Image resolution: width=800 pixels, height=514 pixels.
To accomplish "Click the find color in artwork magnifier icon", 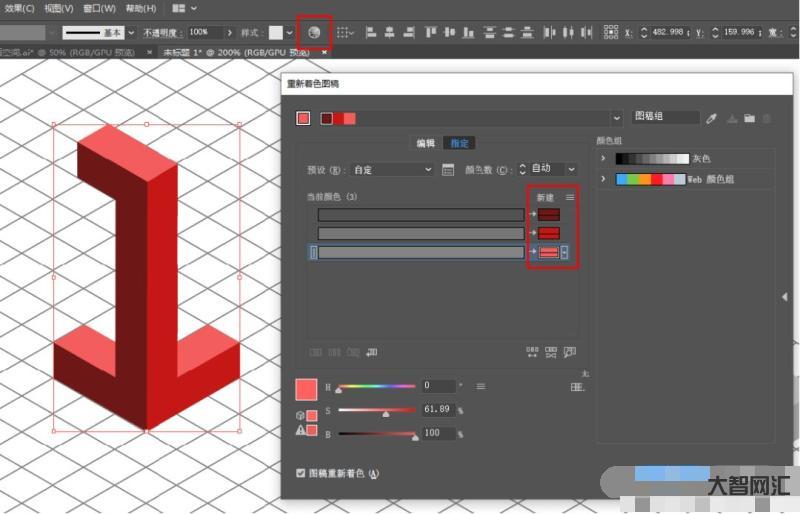I will point(570,352).
